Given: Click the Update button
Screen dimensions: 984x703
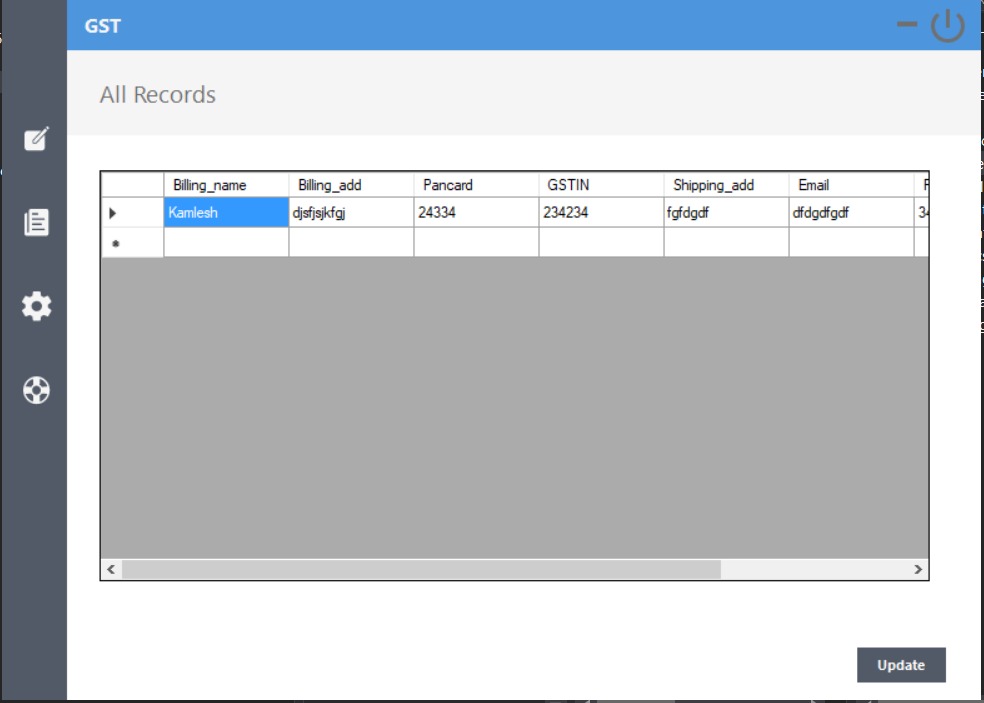Looking at the screenshot, I should coord(901,665).
